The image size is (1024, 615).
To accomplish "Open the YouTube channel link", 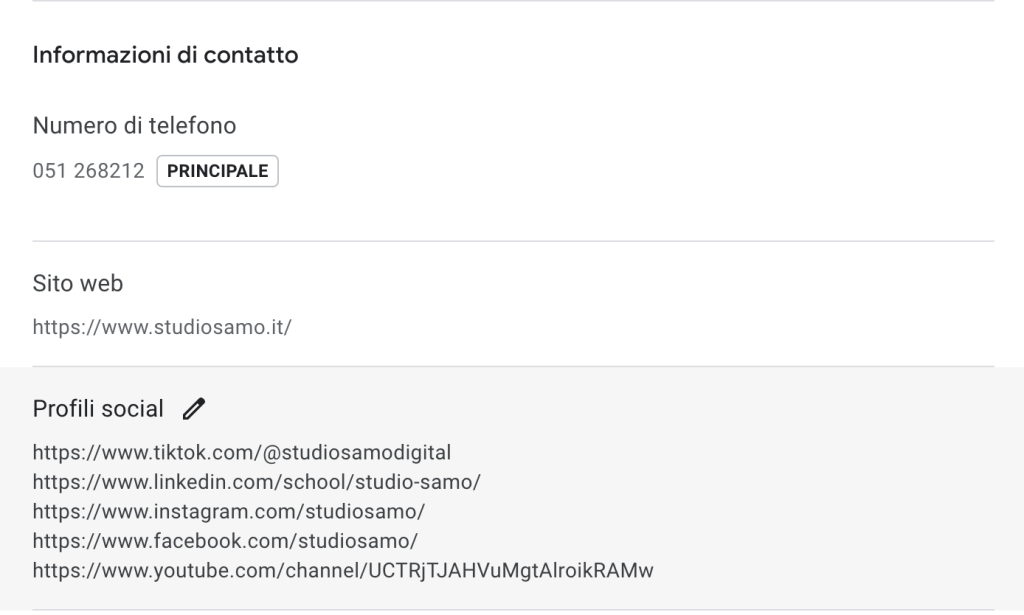I will (343, 571).
